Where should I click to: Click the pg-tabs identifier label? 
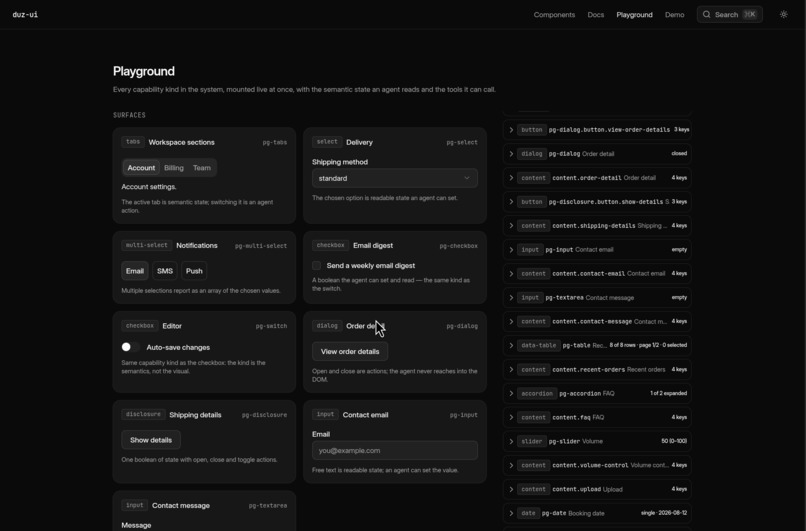coord(274,142)
